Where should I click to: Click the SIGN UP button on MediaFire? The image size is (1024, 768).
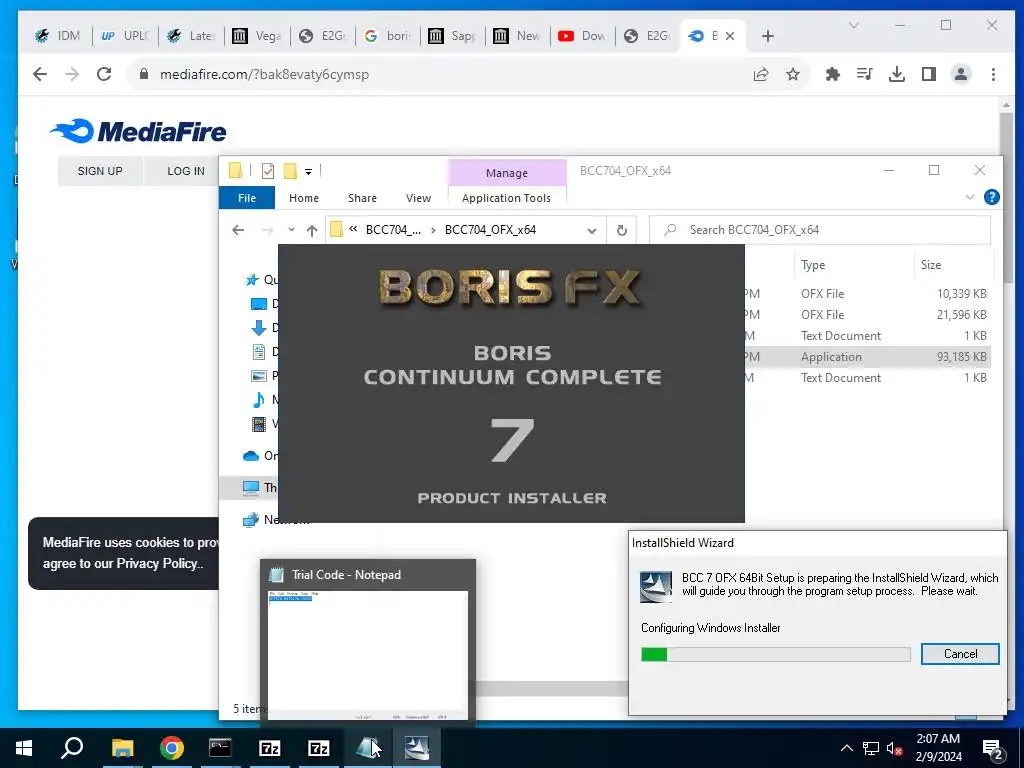point(100,171)
